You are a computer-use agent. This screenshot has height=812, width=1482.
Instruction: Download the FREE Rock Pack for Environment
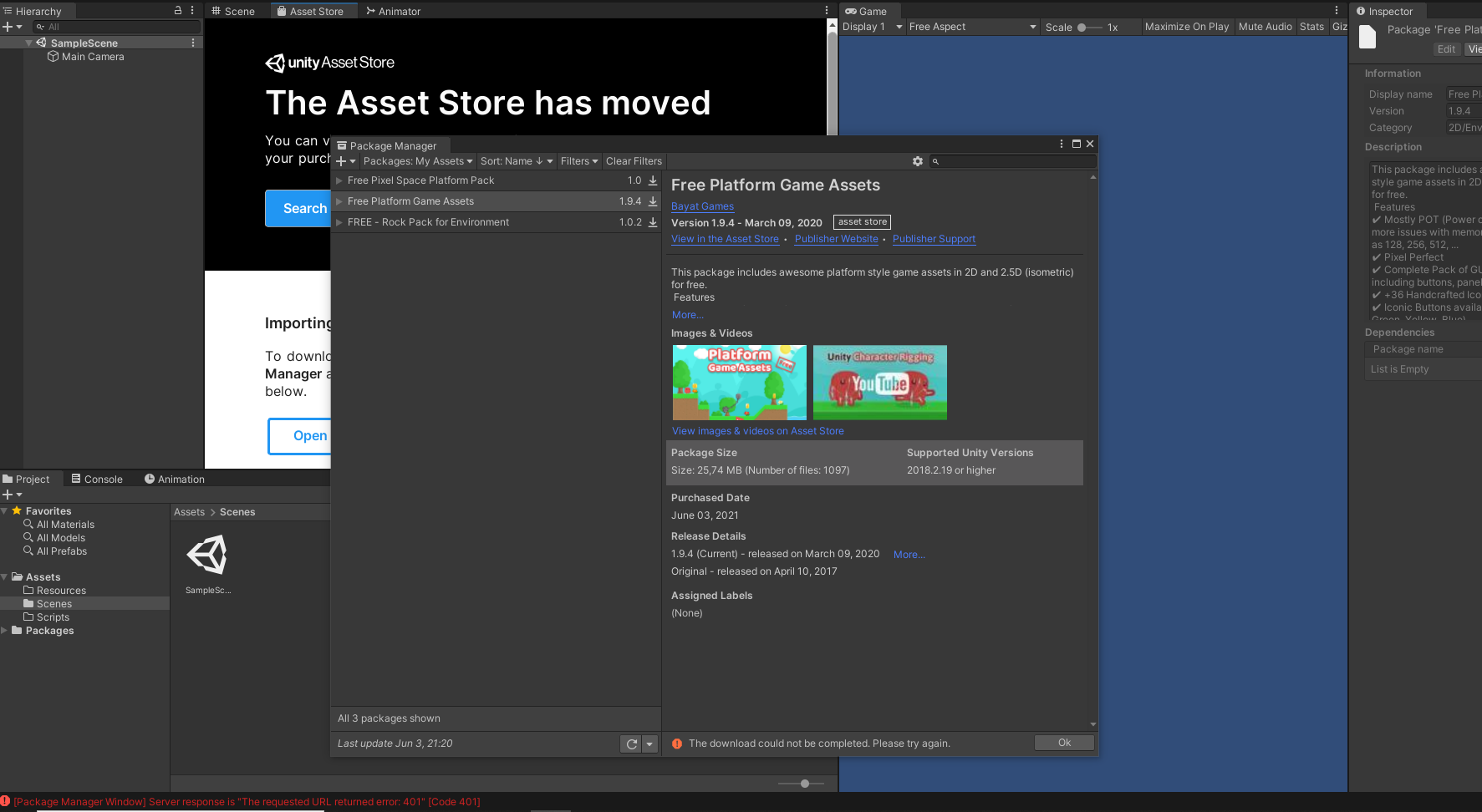pos(653,222)
